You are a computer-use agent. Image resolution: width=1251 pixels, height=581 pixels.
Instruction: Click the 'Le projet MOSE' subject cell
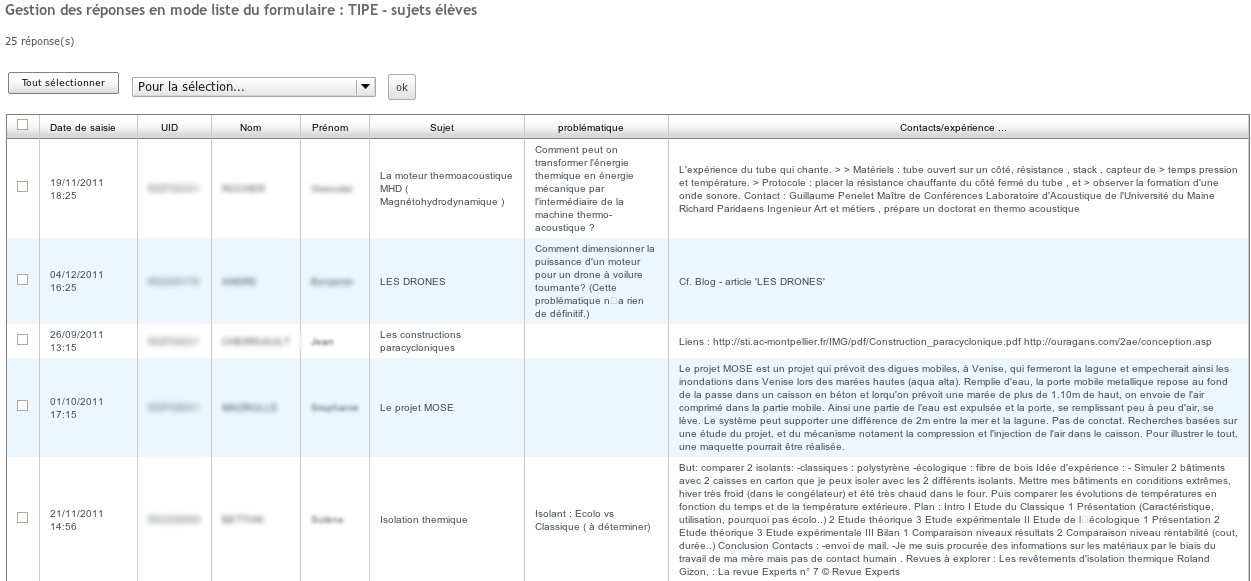click(417, 408)
